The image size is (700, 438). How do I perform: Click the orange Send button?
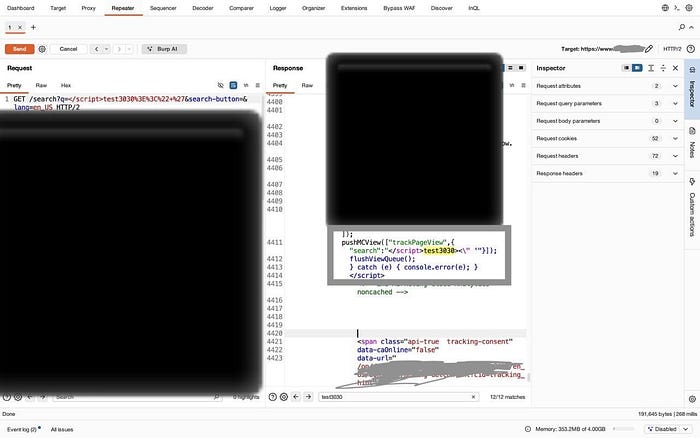(20, 49)
